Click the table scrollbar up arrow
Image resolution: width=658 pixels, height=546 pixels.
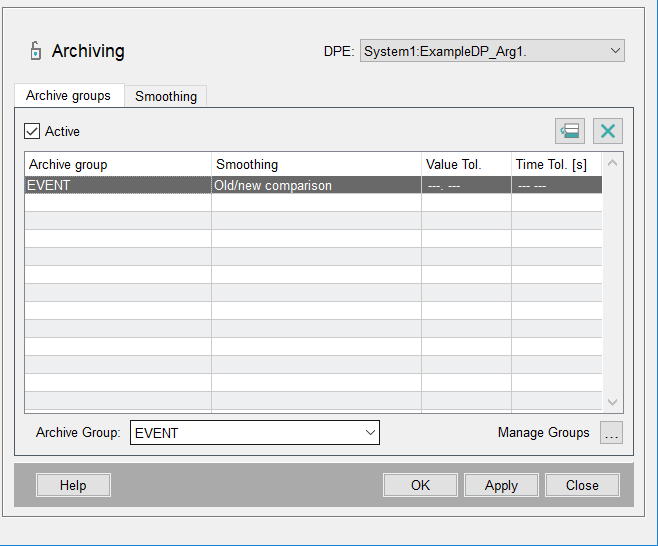(x=613, y=163)
